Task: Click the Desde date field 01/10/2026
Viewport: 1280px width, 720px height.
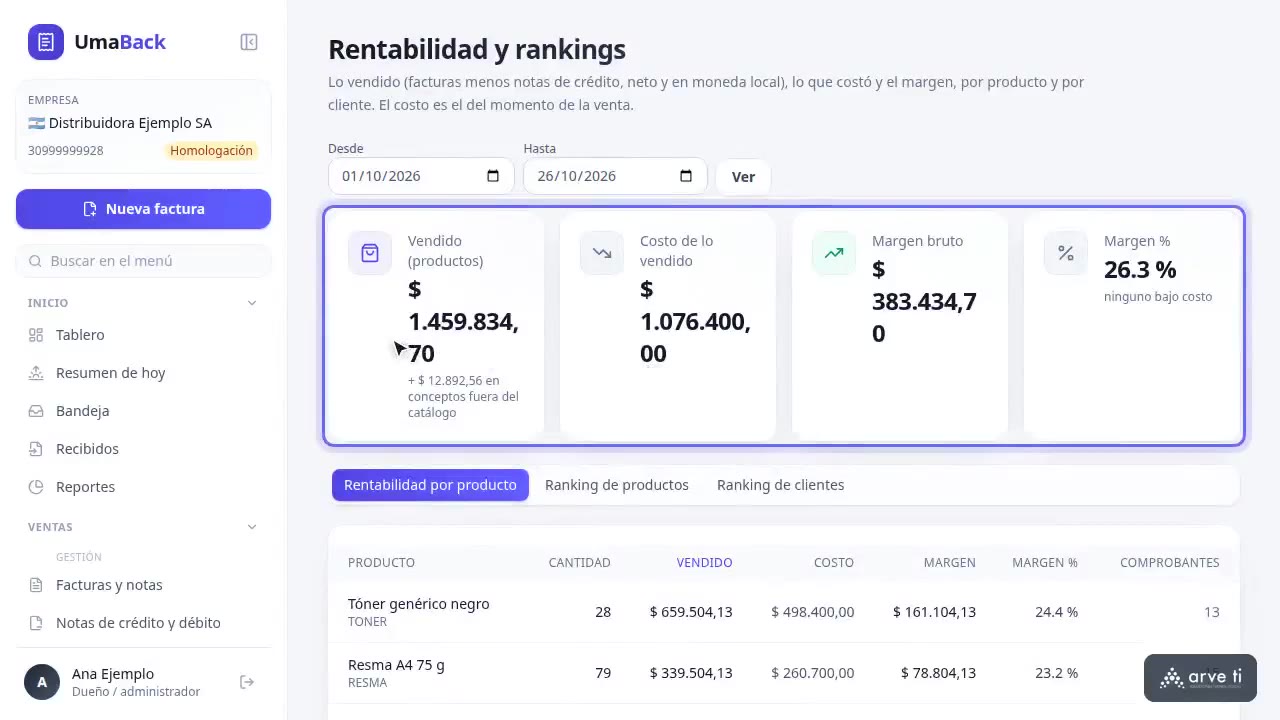Action: click(x=421, y=176)
